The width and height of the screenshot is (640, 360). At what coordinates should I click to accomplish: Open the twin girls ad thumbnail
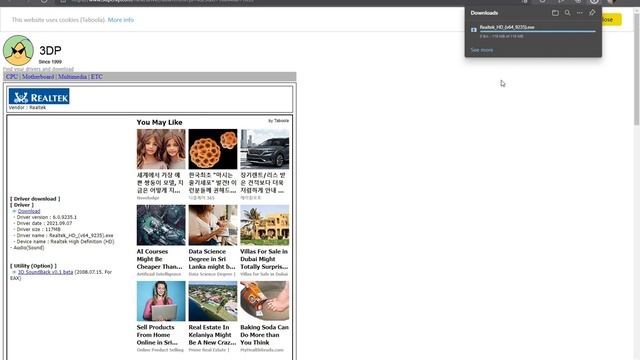161,149
